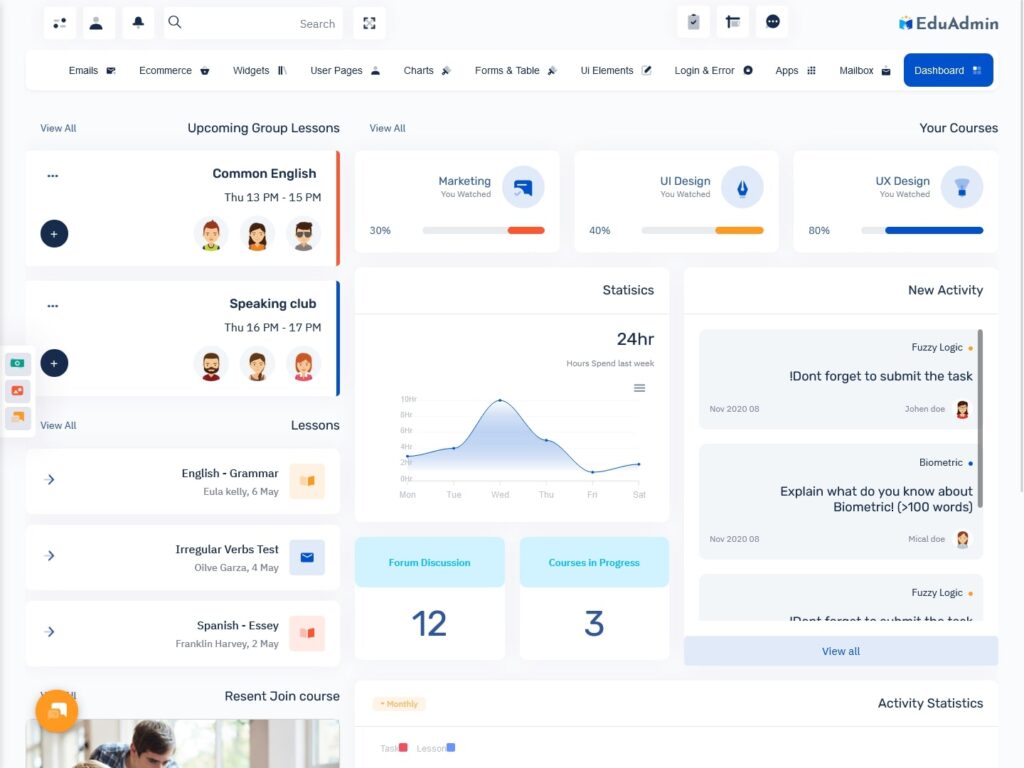Expand the English - Grammar lesson arrow
Screen dimensions: 1024x768
coord(50,480)
